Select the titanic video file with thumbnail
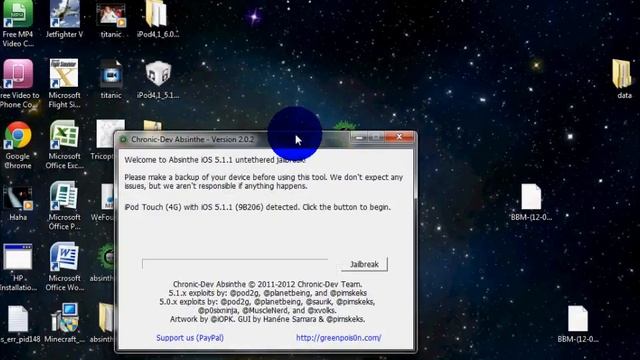Image resolution: width=640 pixels, height=360 pixels. (x=111, y=15)
